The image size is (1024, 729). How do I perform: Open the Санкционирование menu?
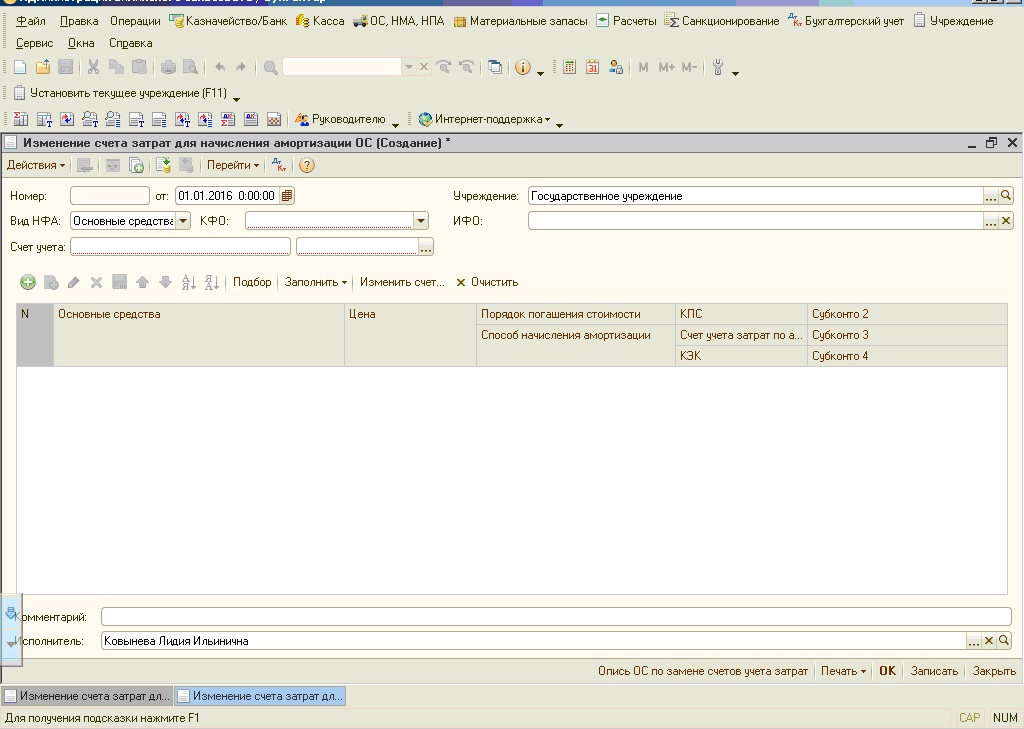[x=722, y=21]
